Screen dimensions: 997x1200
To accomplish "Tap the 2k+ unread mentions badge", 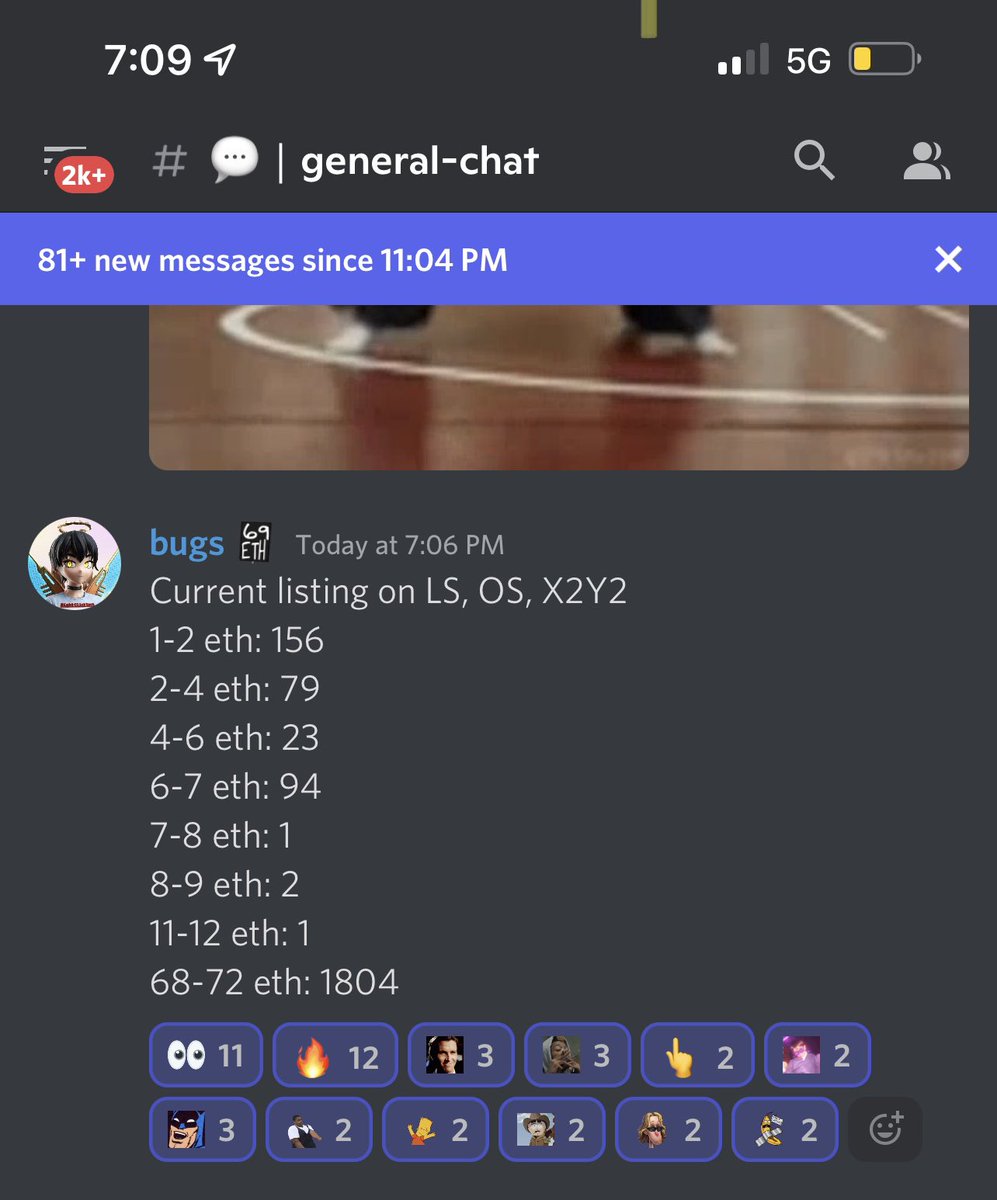I will tap(85, 176).
